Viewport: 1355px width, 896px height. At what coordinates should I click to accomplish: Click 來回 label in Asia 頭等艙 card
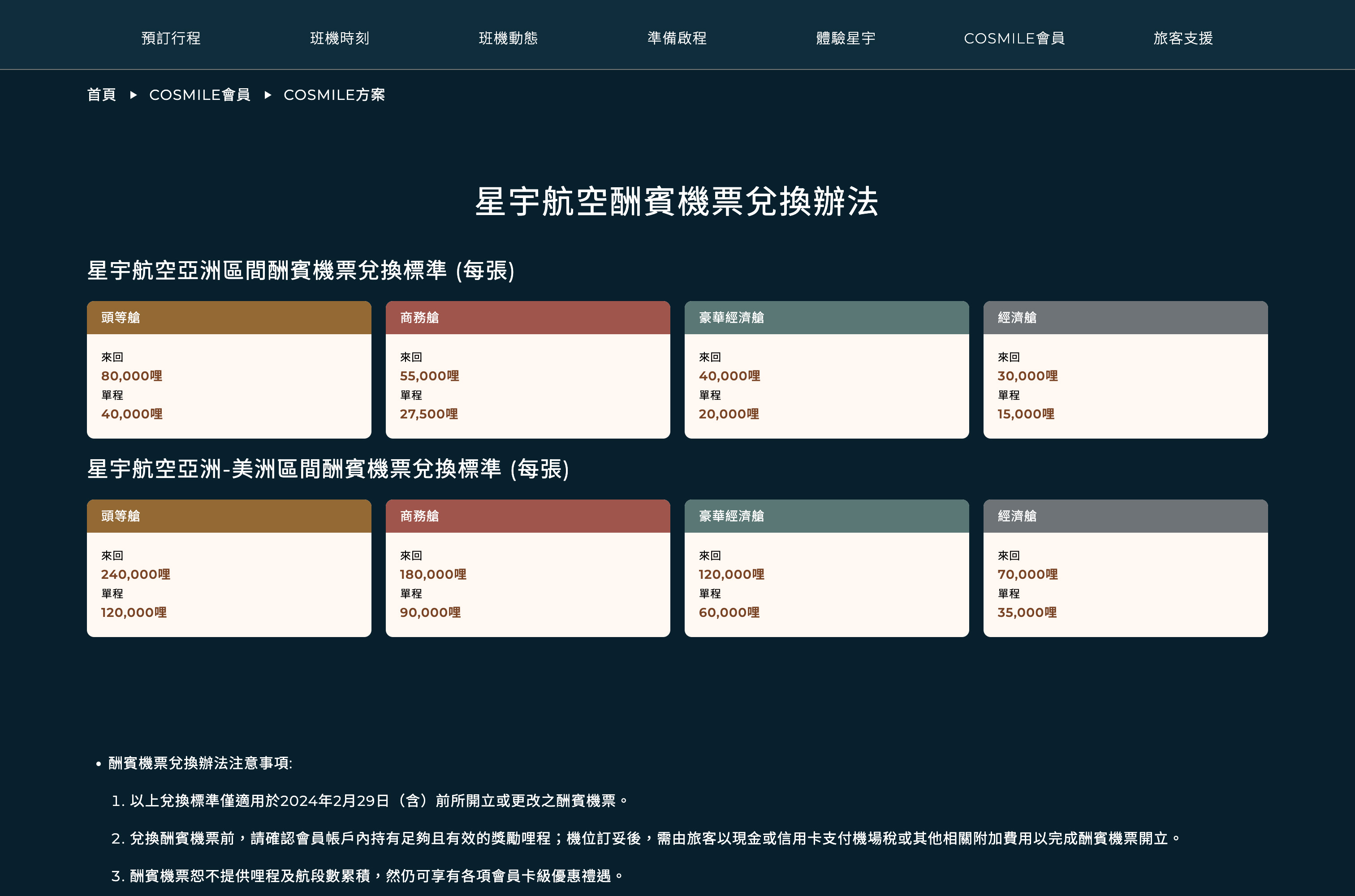pyautogui.click(x=112, y=357)
